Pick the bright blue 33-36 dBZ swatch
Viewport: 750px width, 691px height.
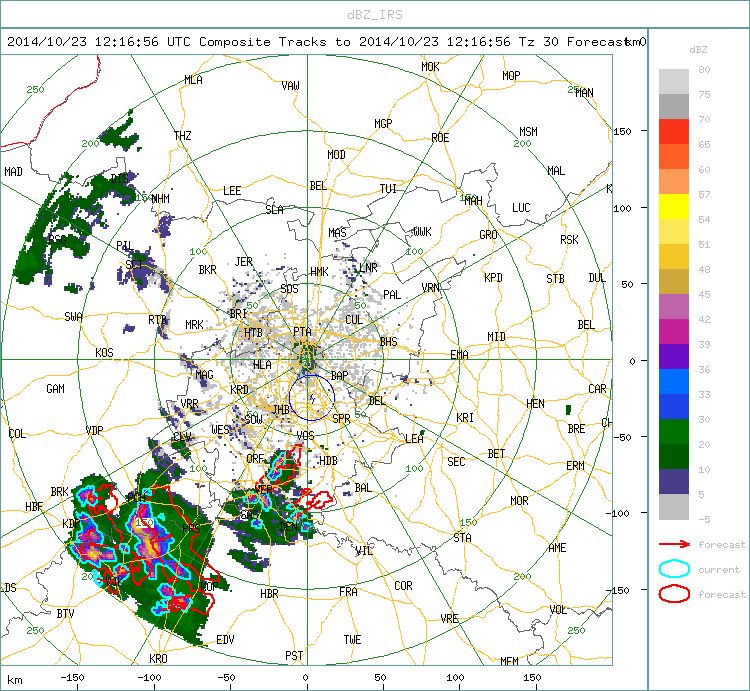click(673, 381)
